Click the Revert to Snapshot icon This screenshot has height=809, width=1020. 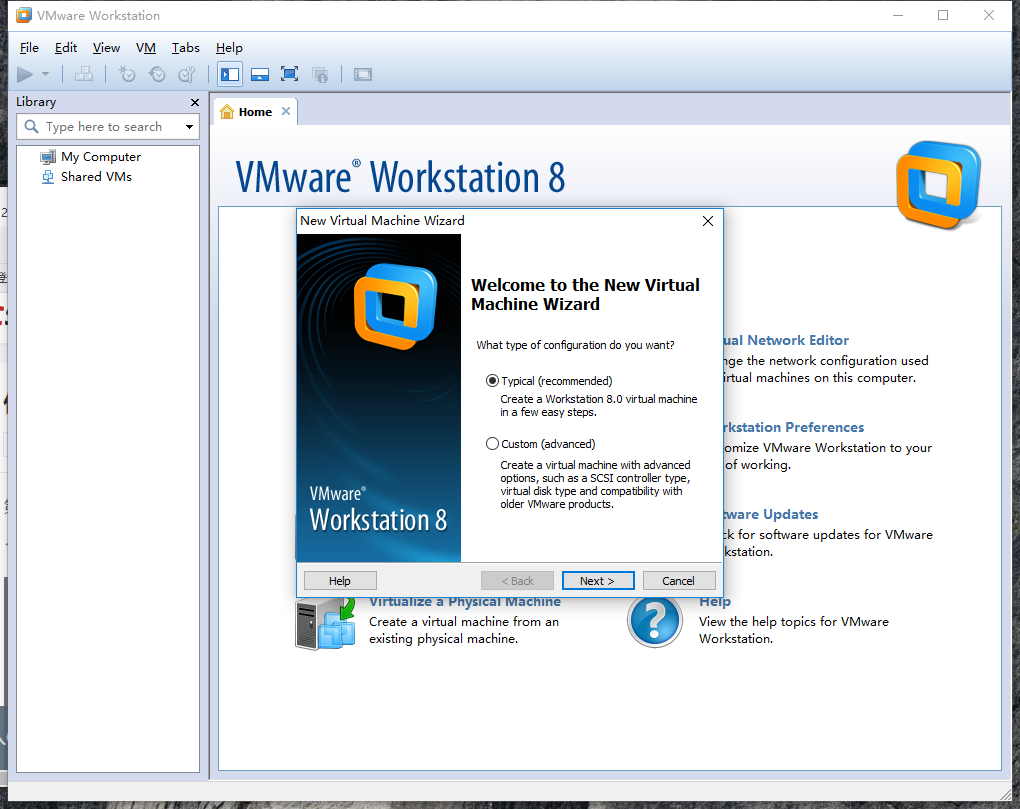point(157,74)
